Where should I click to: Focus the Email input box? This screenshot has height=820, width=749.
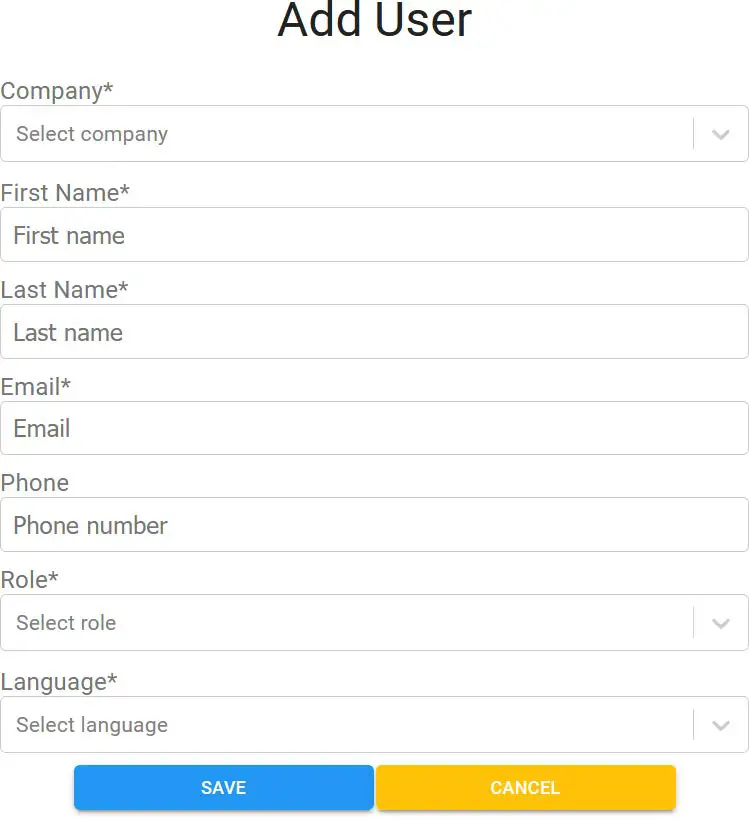tap(374, 428)
